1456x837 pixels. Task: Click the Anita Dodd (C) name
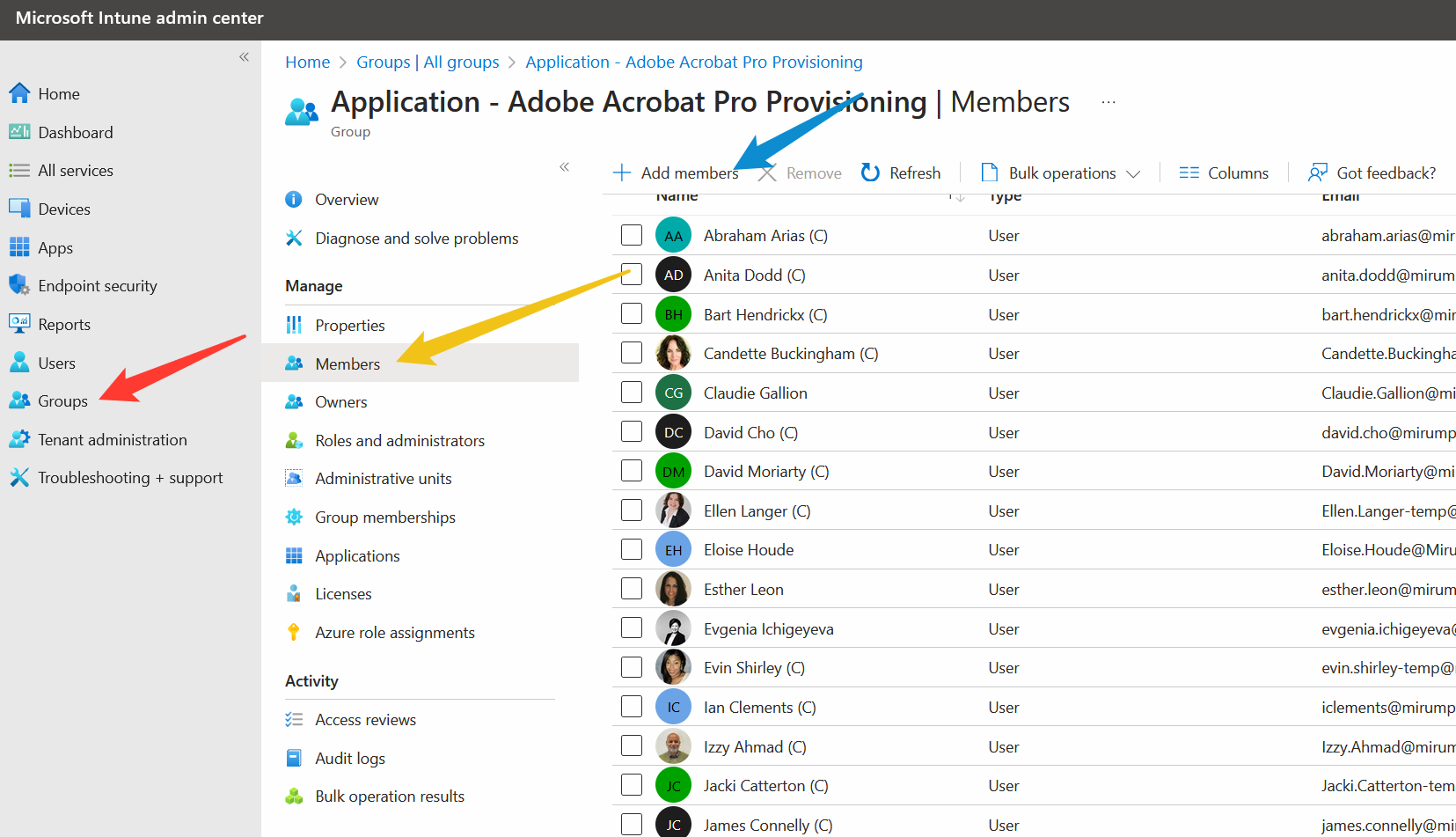coord(754,275)
